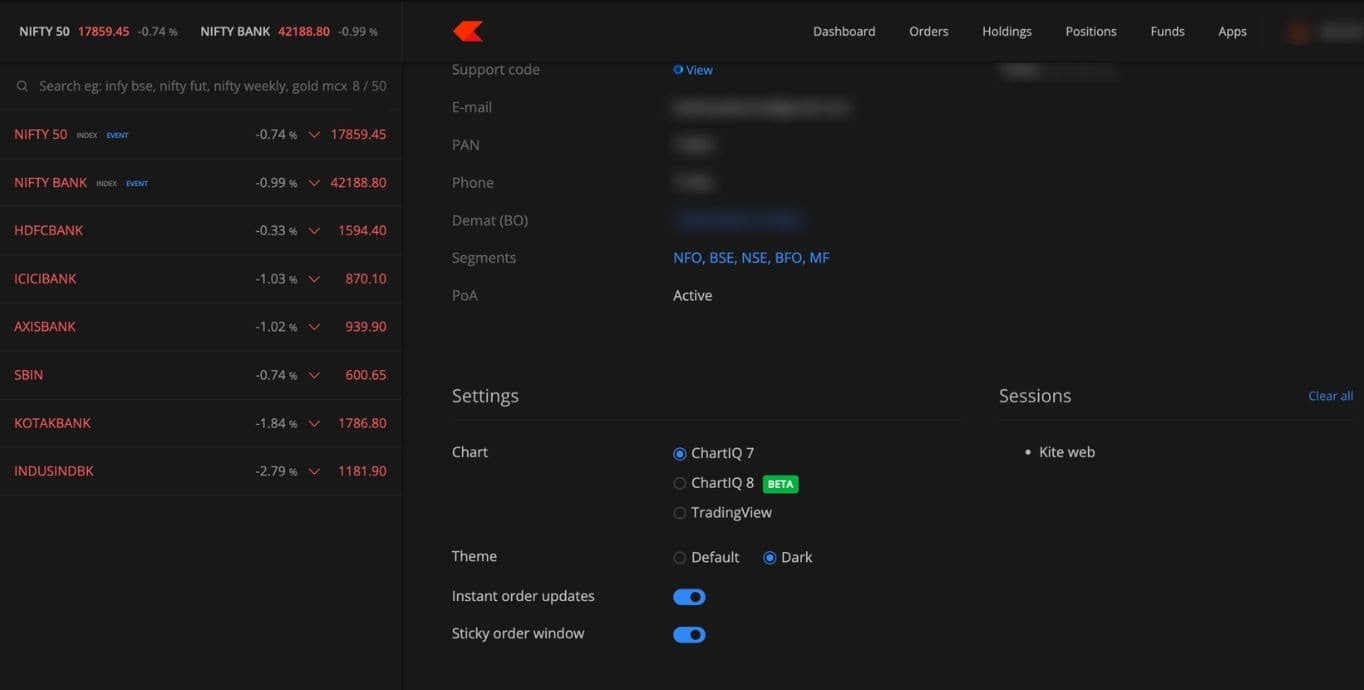Turn off Sticky order window toggle
This screenshot has width=1364, height=690.
point(689,635)
